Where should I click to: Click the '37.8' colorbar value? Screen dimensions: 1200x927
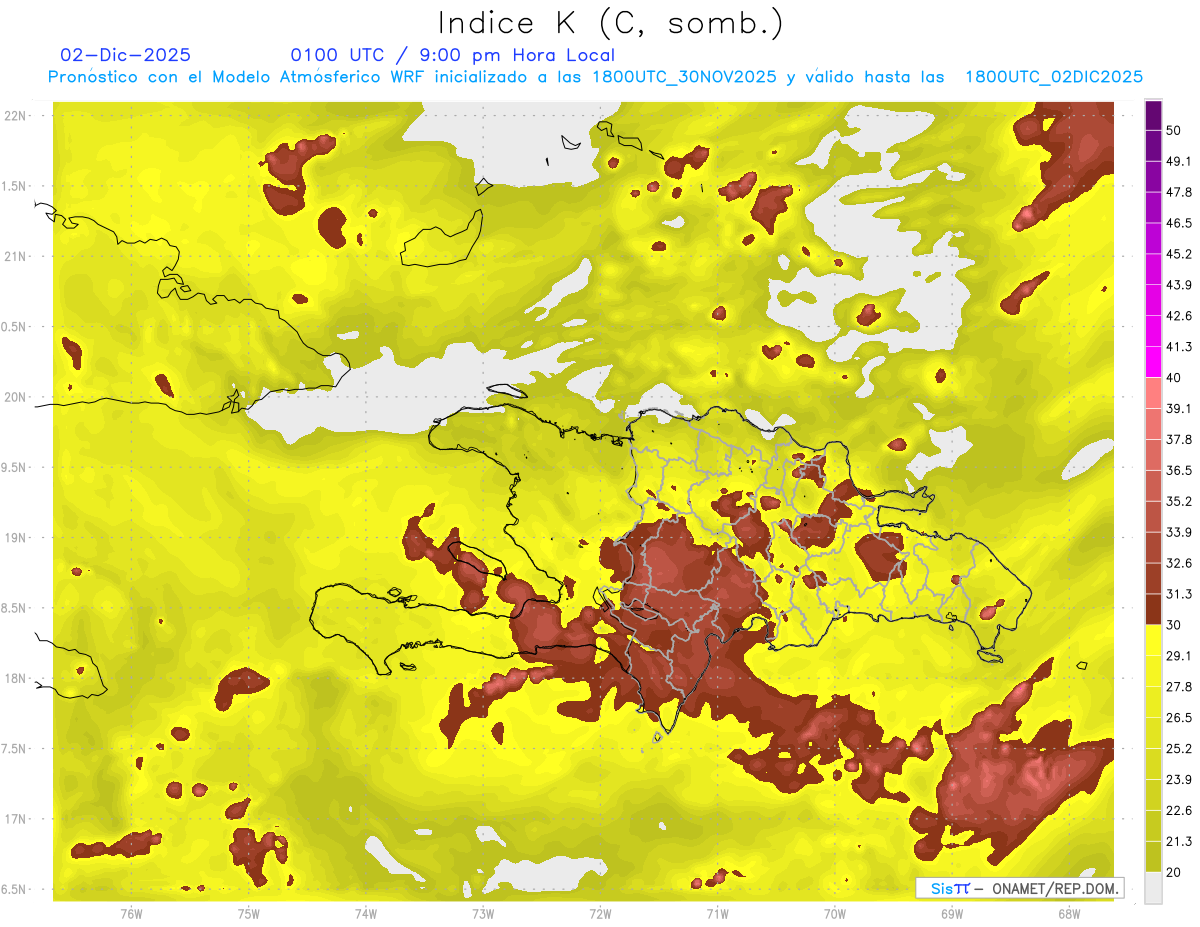pos(1179,439)
